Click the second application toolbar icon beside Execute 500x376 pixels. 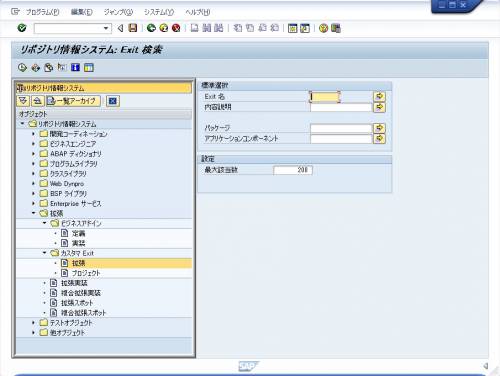pos(35,68)
